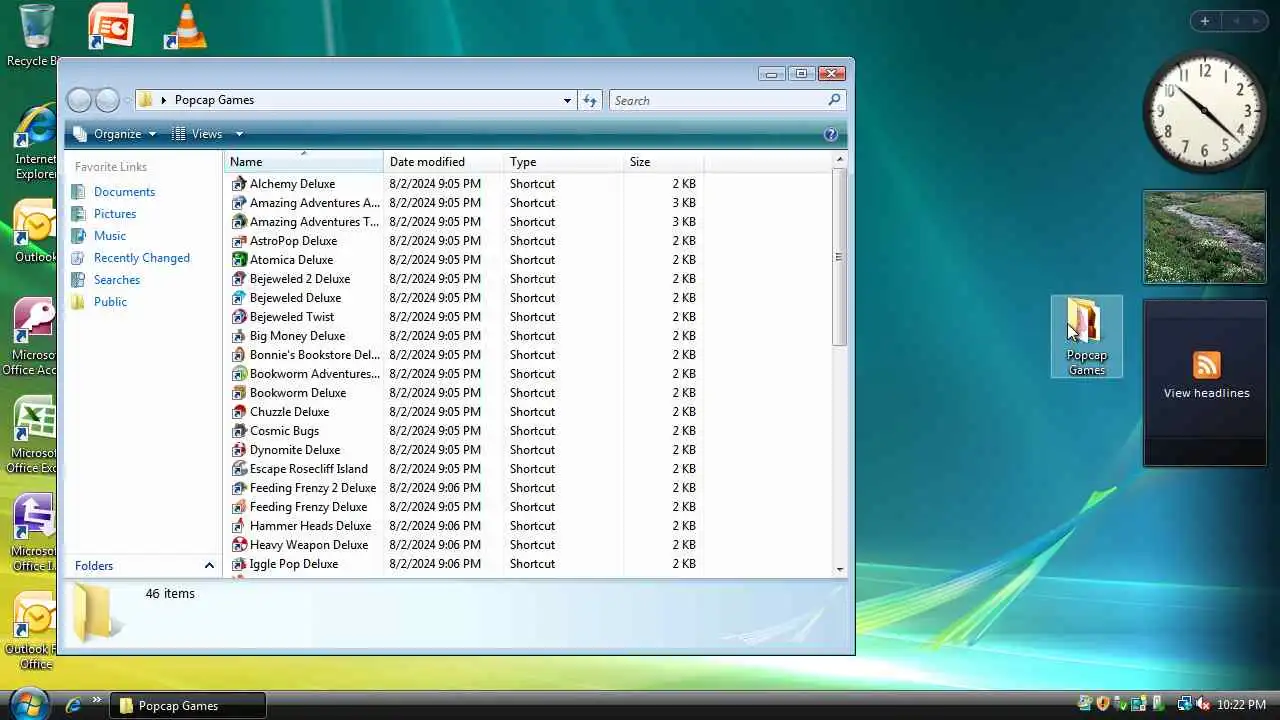Screen dimensions: 1280x720
Task: Select the Bejeweled 2 Deluxe icon
Action: [239, 279]
